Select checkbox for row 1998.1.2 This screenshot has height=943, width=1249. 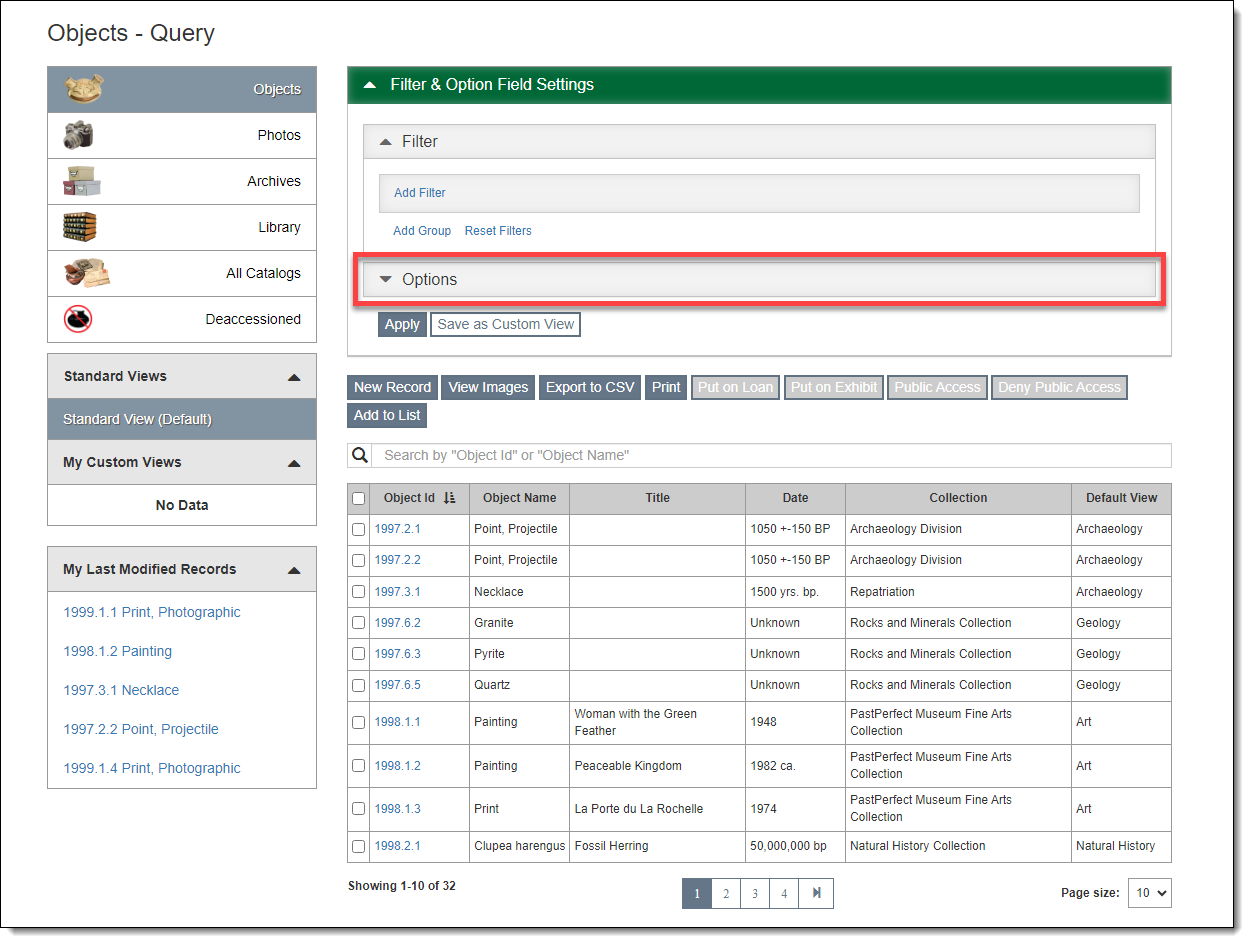click(359, 766)
